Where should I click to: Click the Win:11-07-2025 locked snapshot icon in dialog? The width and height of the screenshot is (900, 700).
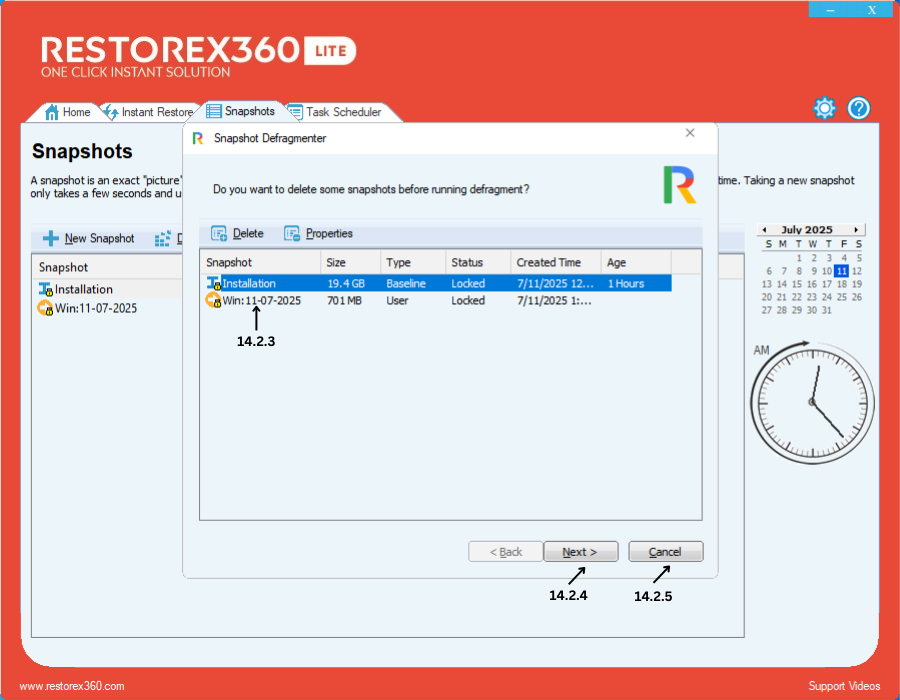pos(213,301)
